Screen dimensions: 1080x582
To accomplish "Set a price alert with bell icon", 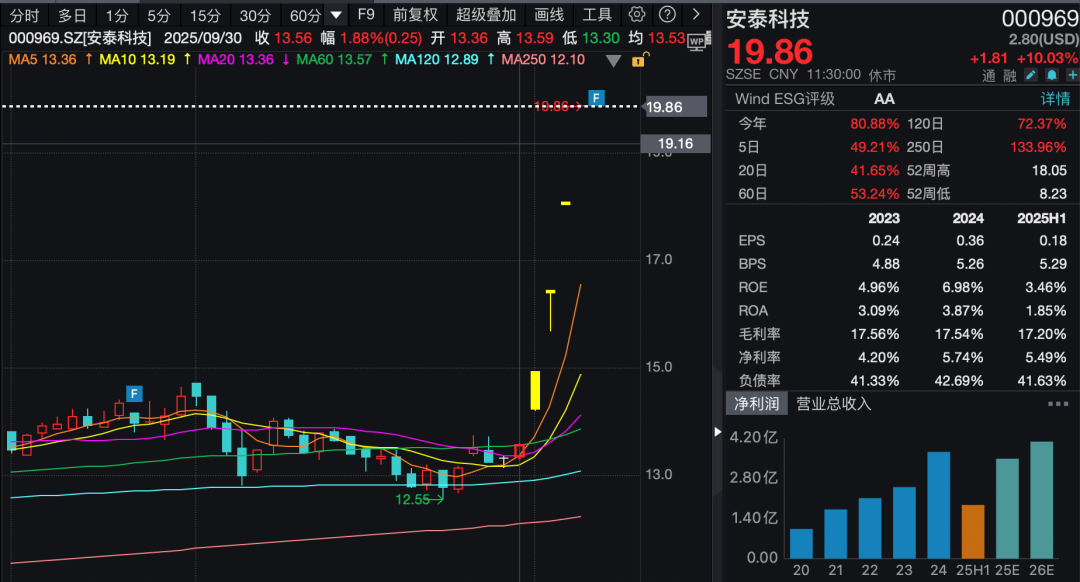I will 1051,75.
